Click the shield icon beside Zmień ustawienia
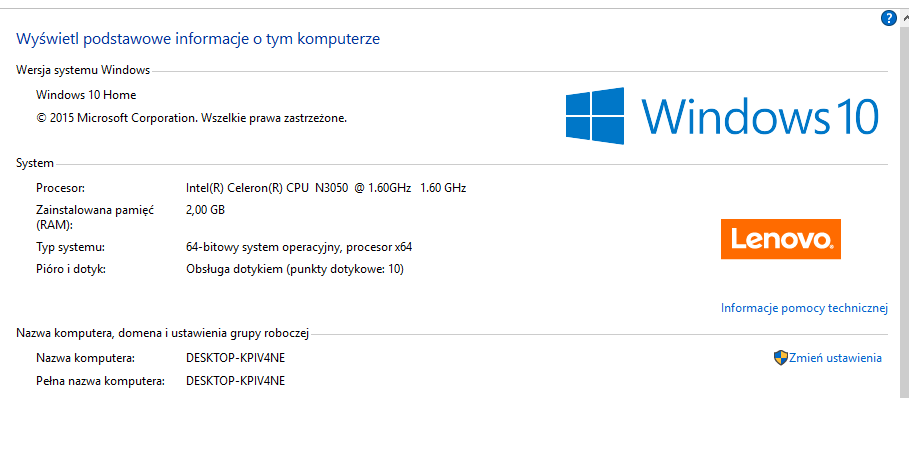 (x=780, y=357)
